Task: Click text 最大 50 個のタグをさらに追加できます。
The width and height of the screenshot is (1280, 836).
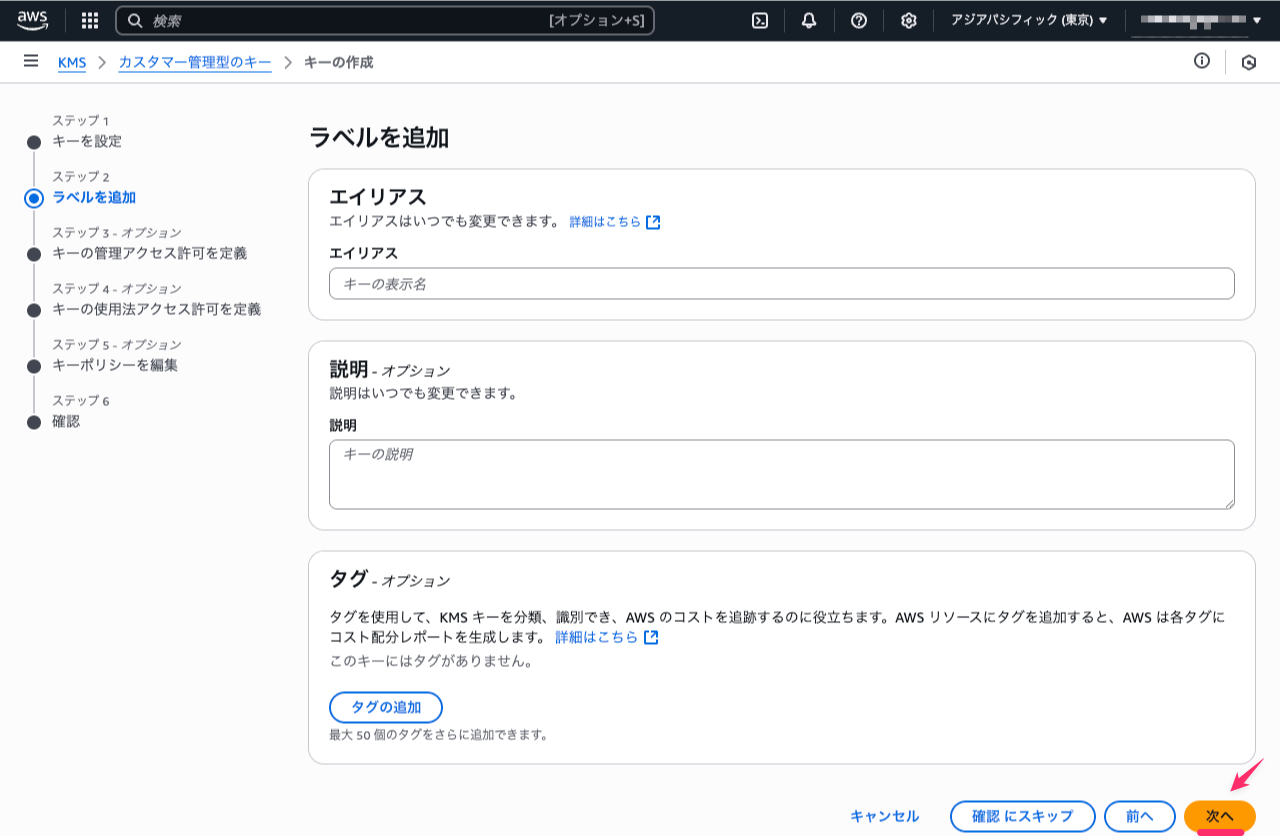Action: (439, 734)
